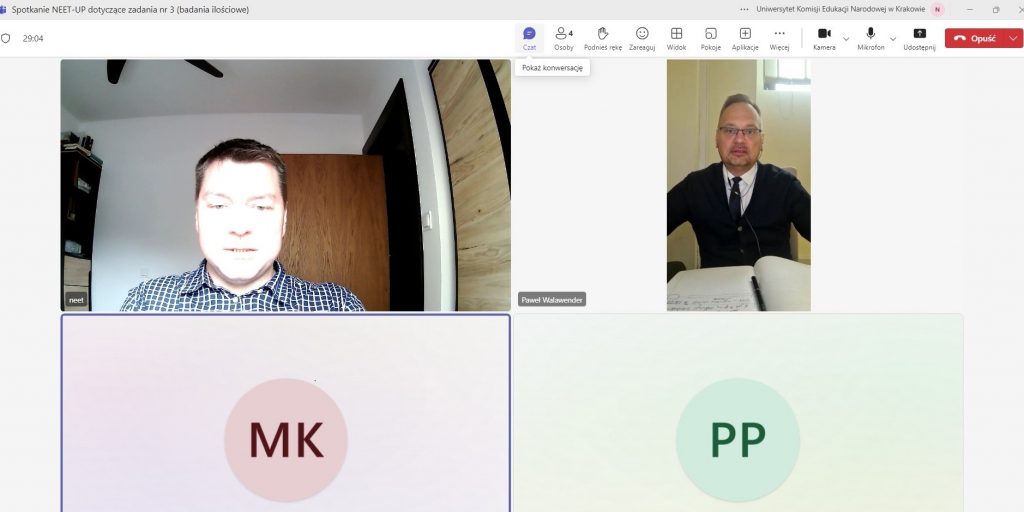Show the Osoby participants list
The width and height of the screenshot is (1024, 512).
click(564, 38)
